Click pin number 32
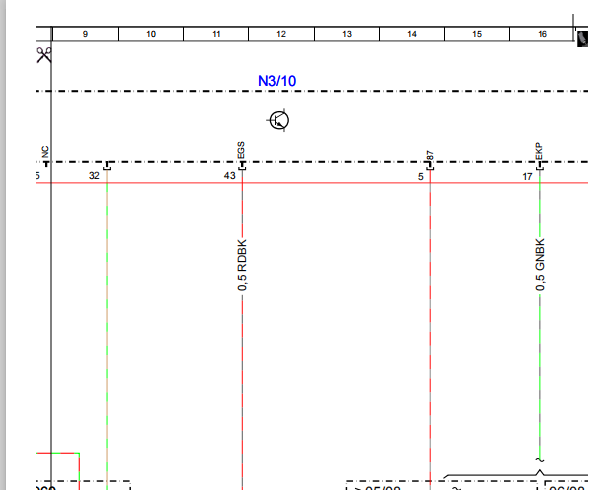This screenshot has width=602, height=490. pyautogui.click(x=94, y=175)
